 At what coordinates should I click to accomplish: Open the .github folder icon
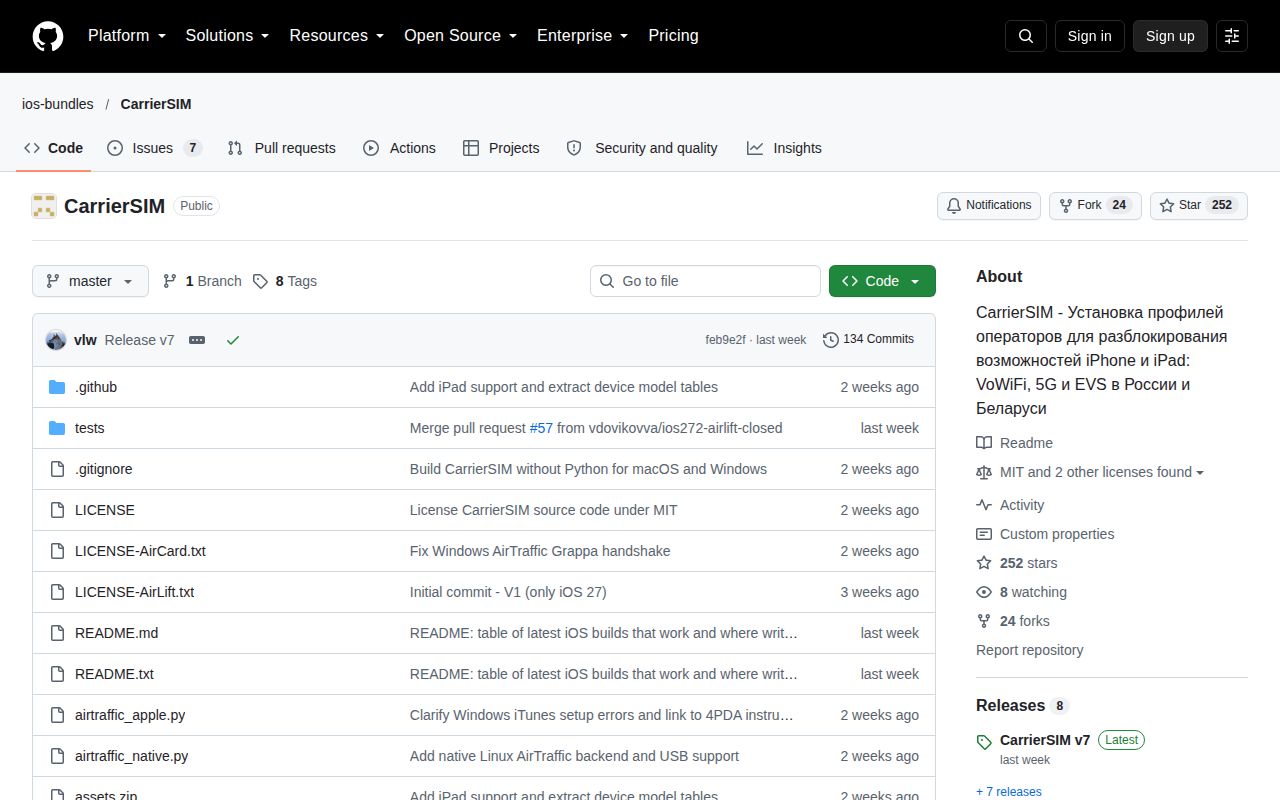pos(57,387)
